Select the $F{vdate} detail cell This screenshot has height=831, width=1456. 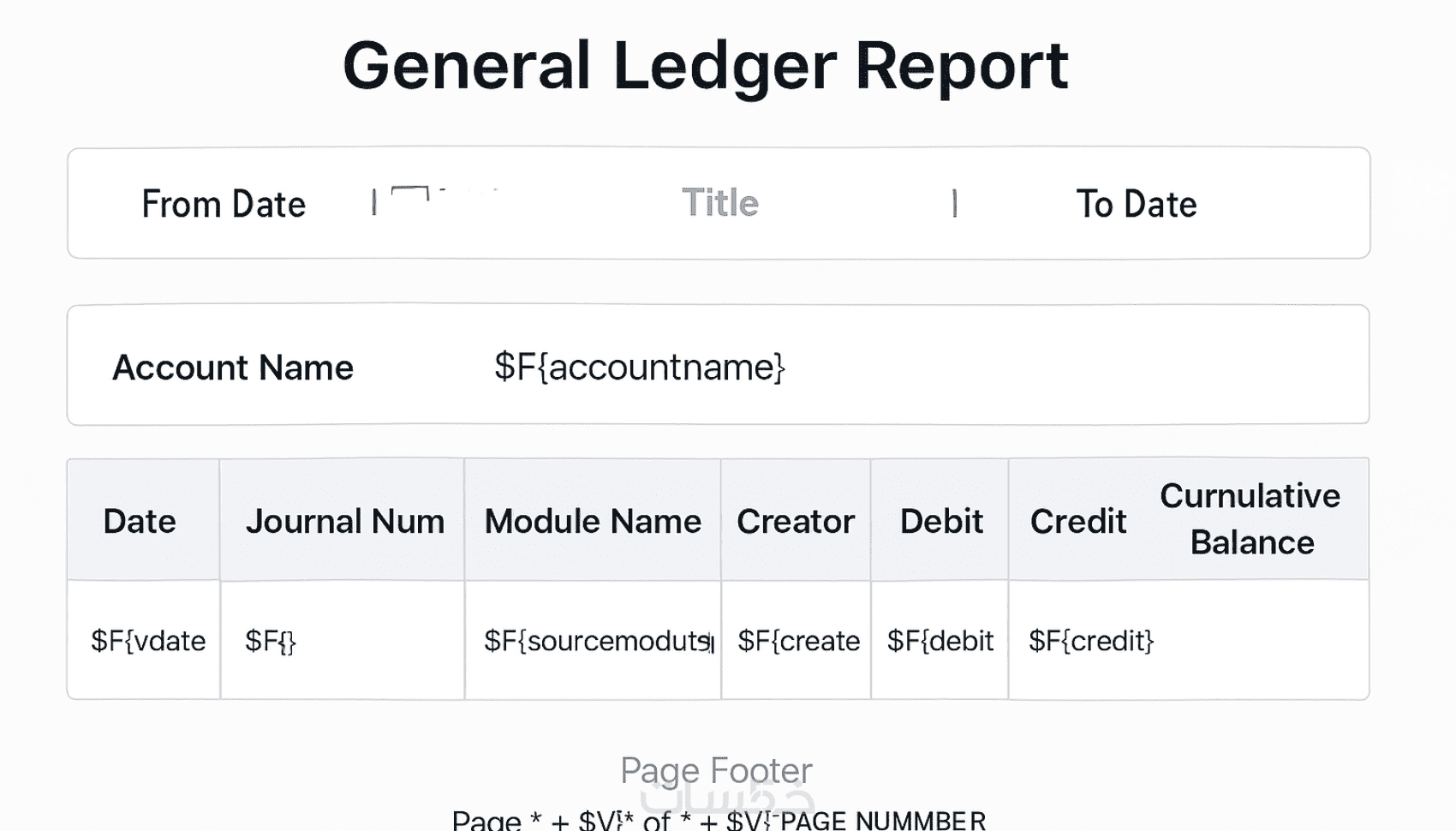point(148,641)
